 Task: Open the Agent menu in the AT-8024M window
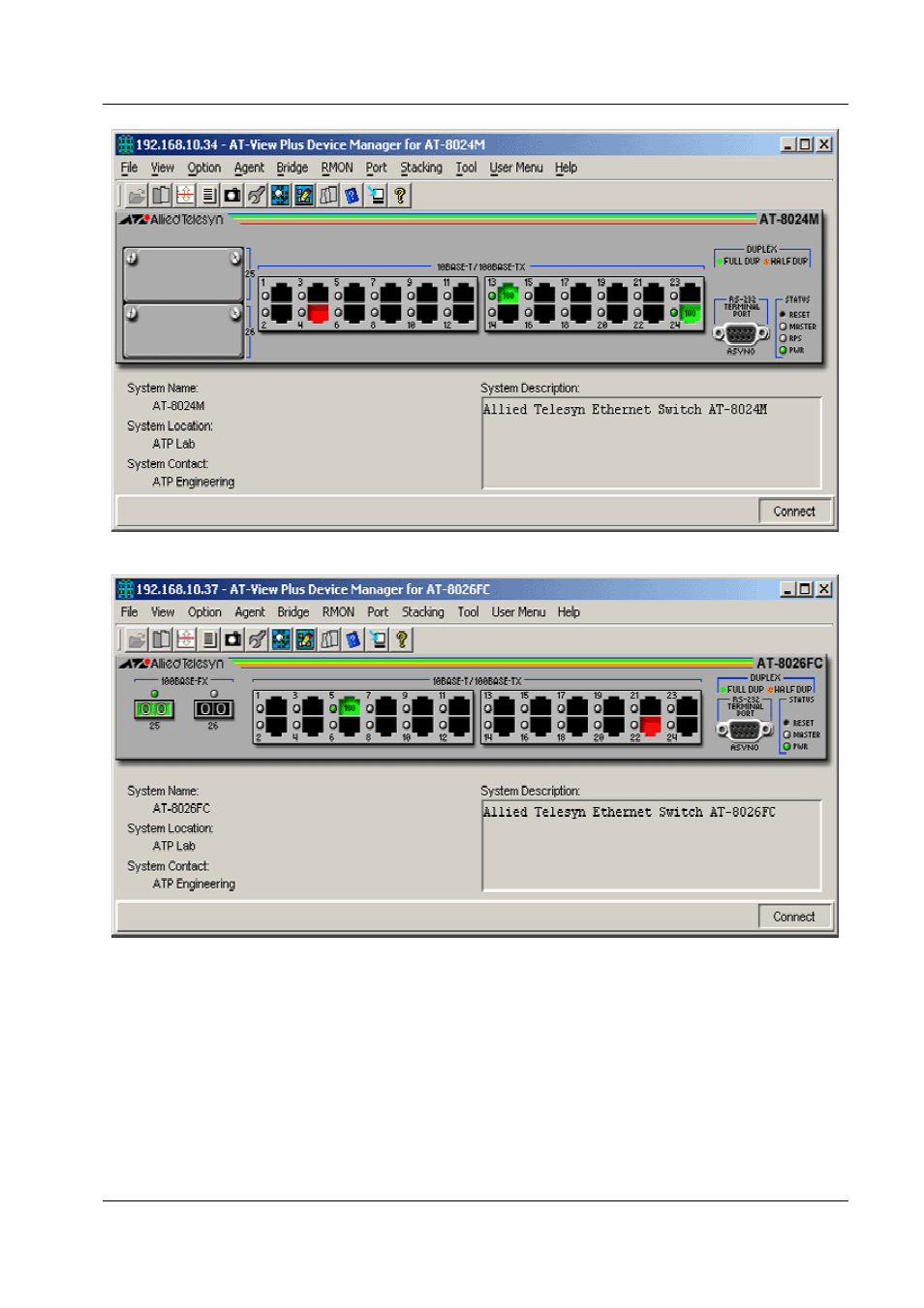click(x=249, y=168)
